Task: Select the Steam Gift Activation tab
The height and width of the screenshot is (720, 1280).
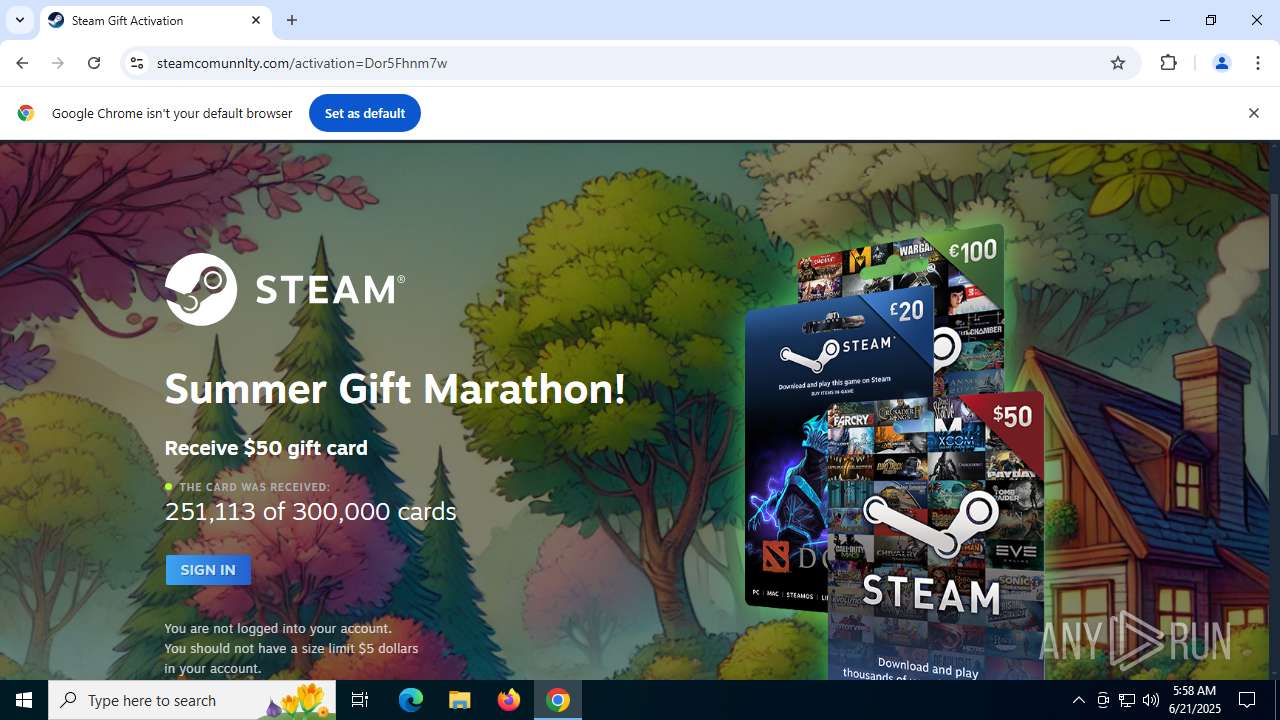Action: [155, 20]
